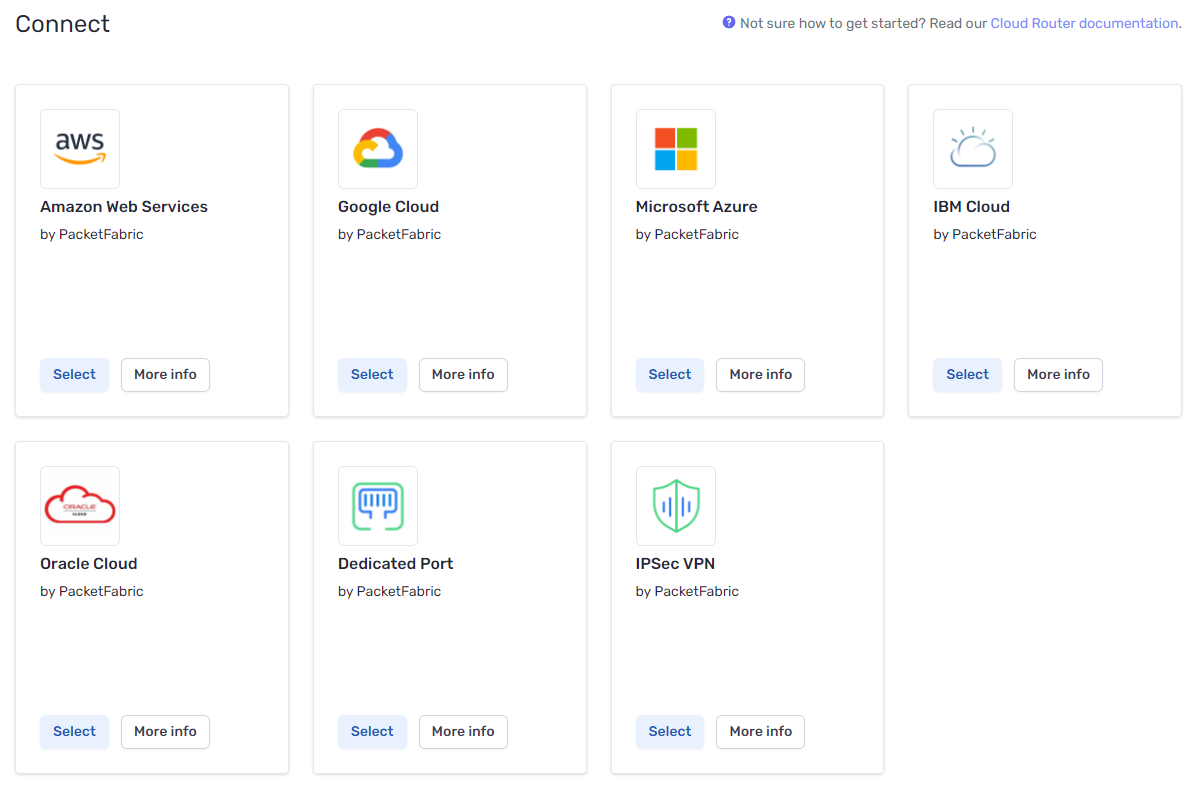Select the Microsoft Azure connection
The height and width of the screenshot is (790, 1194).
point(670,375)
